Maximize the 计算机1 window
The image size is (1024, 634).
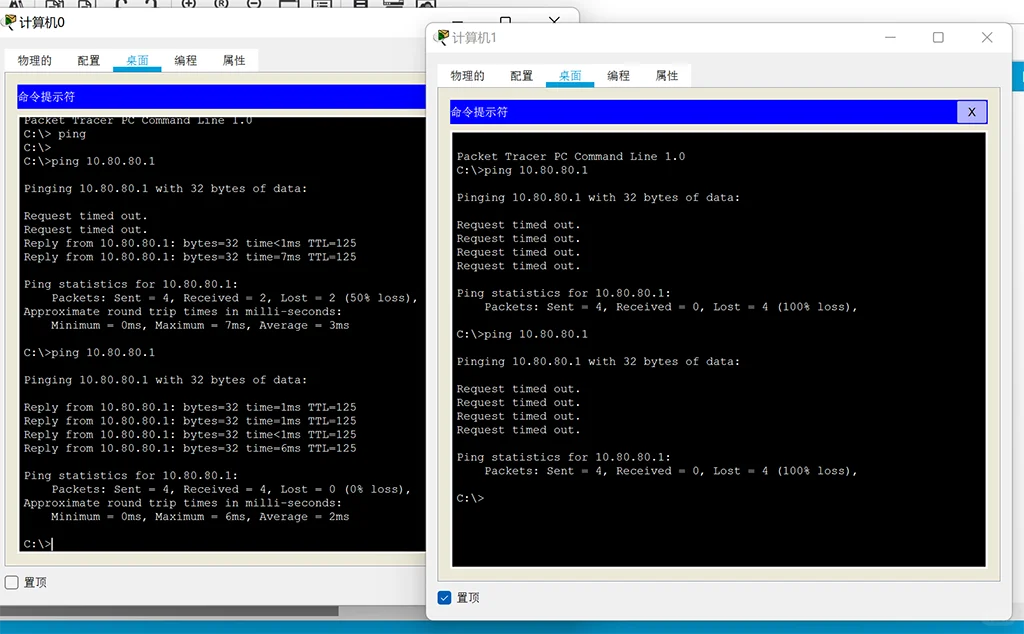[x=938, y=37]
